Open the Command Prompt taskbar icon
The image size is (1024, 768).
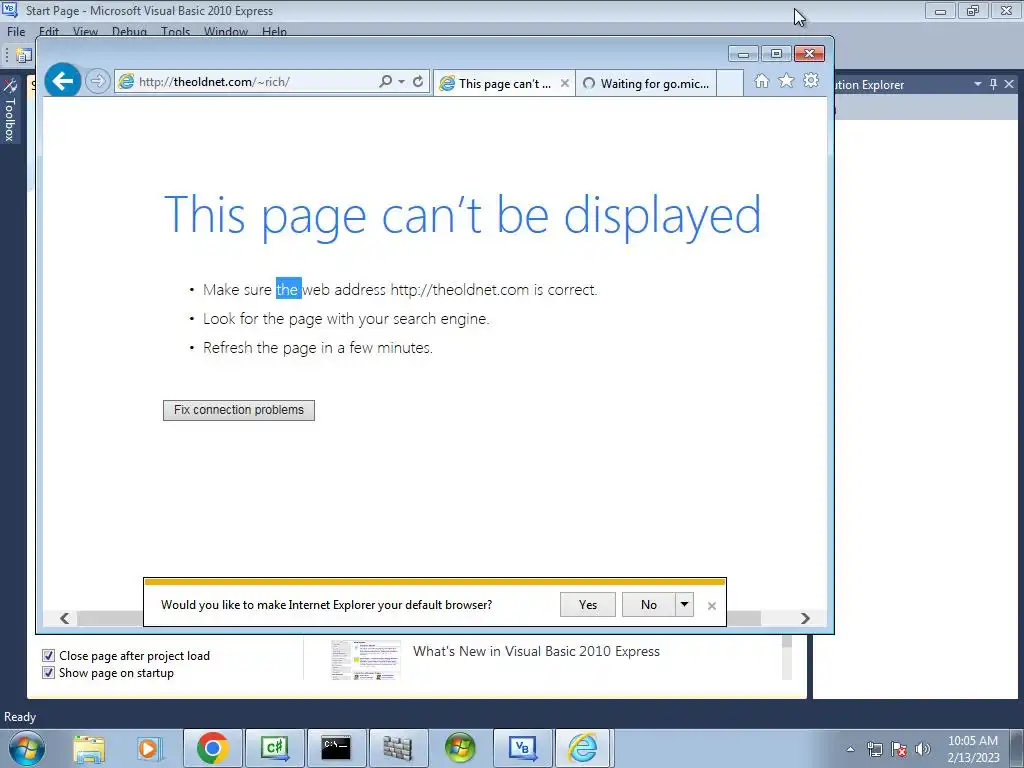pos(336,748)
